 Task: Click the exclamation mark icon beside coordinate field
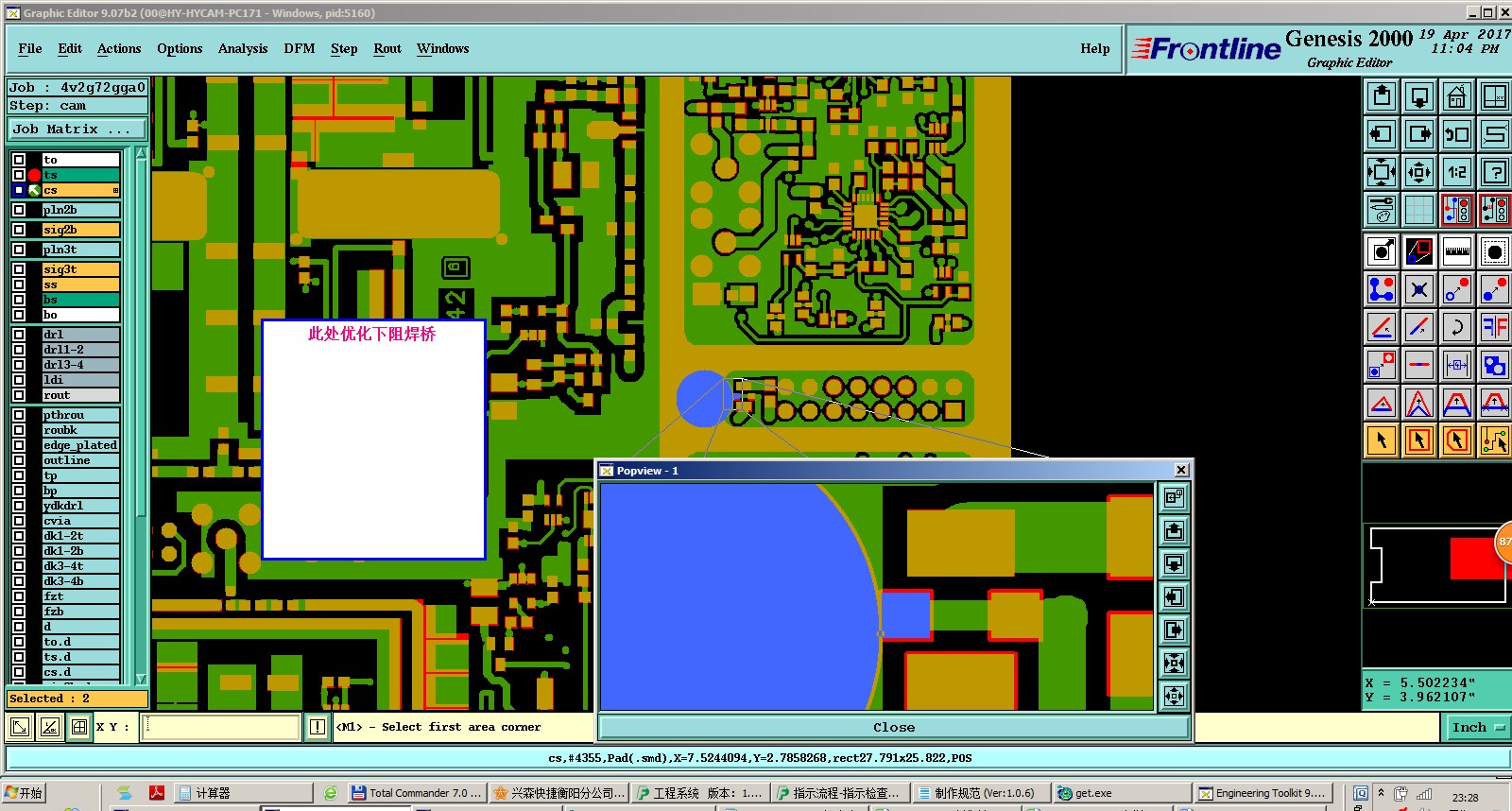[318, 727]
